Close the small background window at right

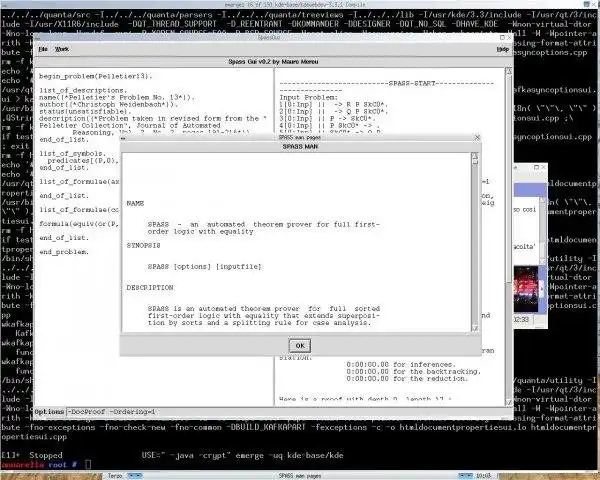coord(543,167)
